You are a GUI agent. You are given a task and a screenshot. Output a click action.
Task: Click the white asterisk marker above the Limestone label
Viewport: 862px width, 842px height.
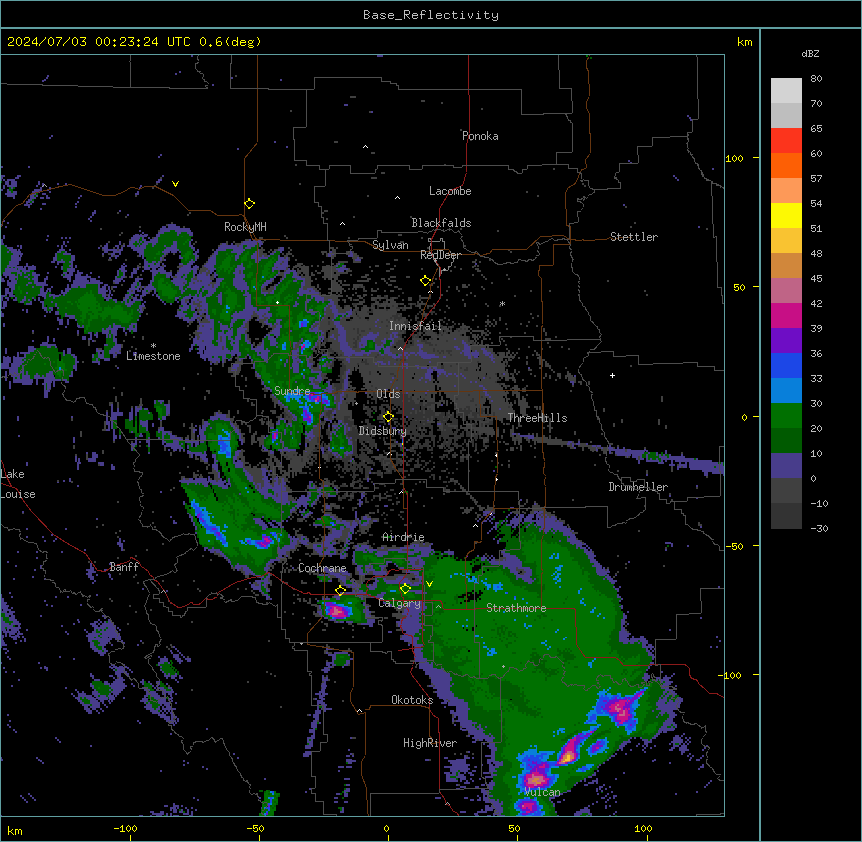pos(153,346)
